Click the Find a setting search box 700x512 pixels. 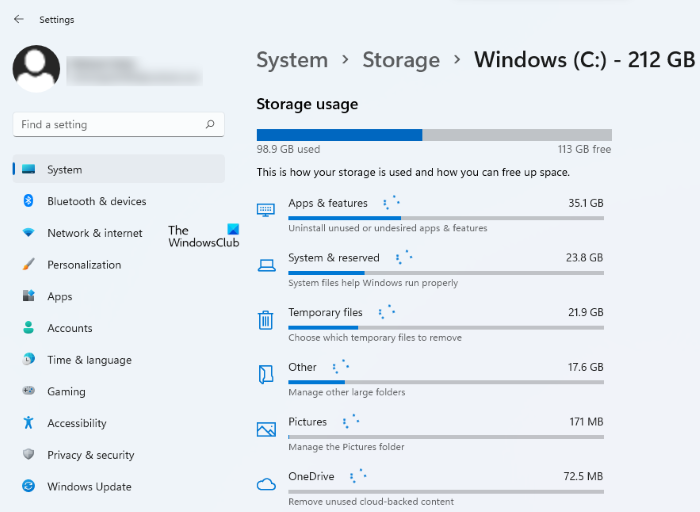coord(110,125)
